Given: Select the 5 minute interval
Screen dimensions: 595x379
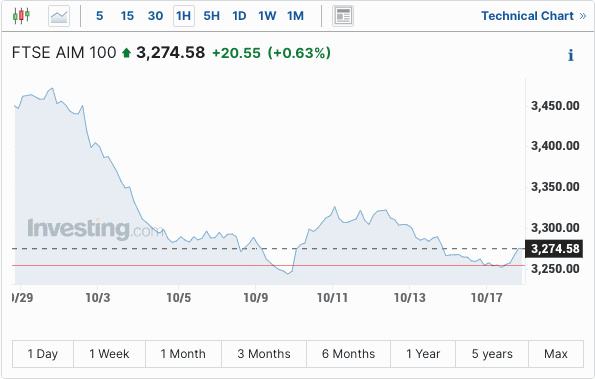Looking at the screenshot, I should point(99,16).
